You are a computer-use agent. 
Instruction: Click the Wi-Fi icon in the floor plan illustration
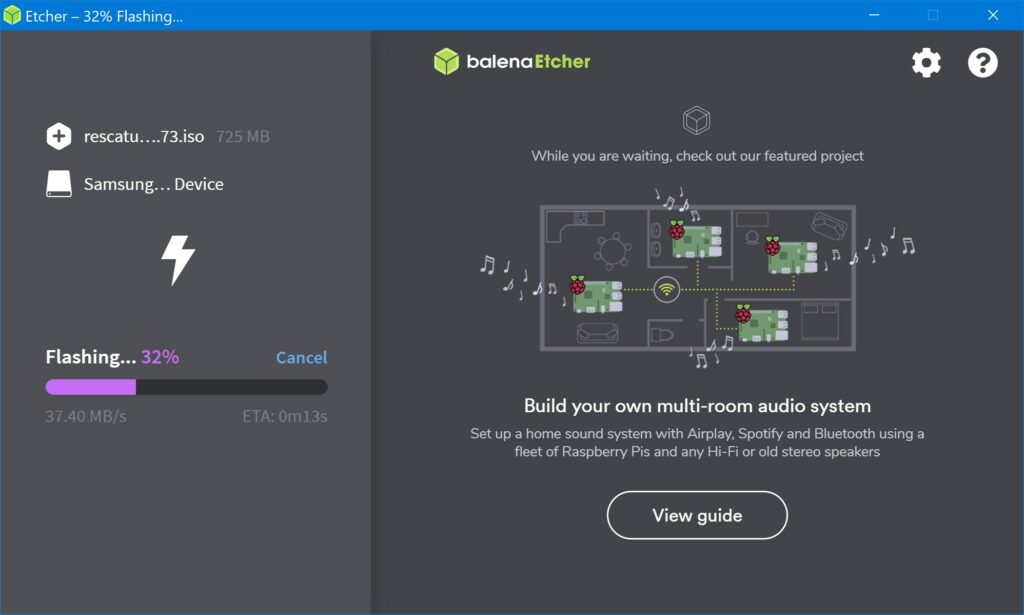(666, 289)
